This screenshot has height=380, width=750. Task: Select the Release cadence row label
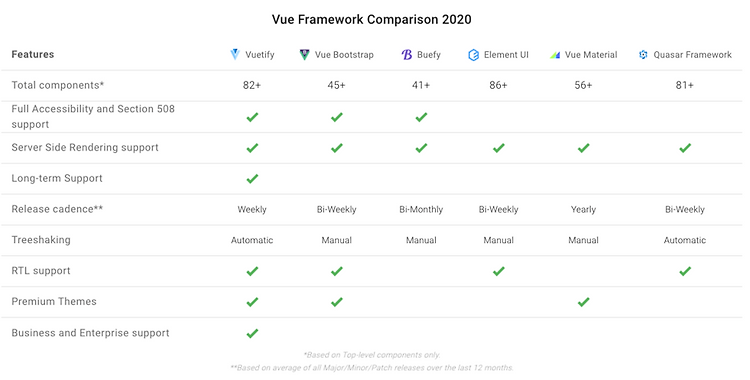(57, 209)
